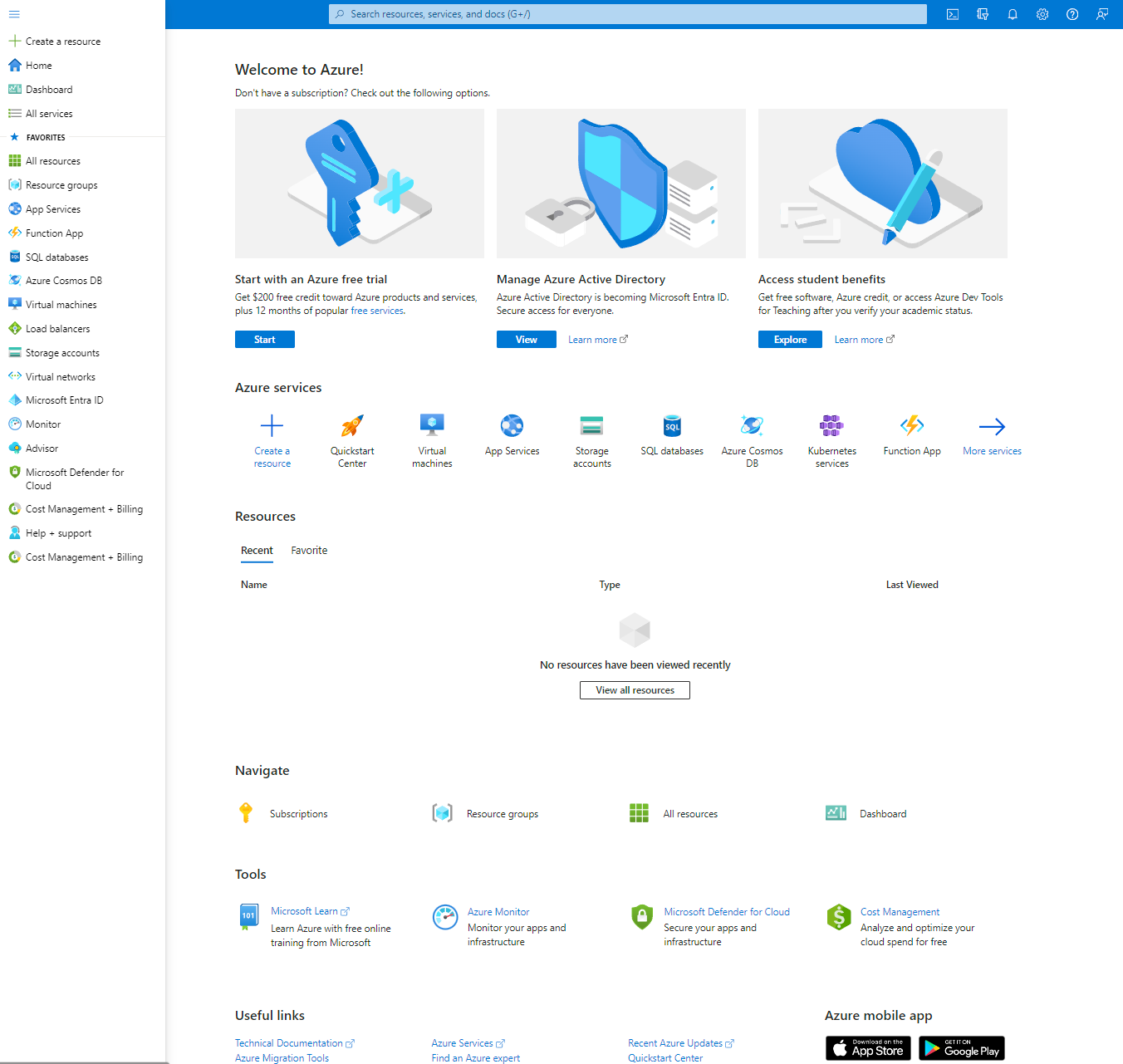Click the View button for Active Directory
Screen dimensions: 1123x1064
[527, 340]
